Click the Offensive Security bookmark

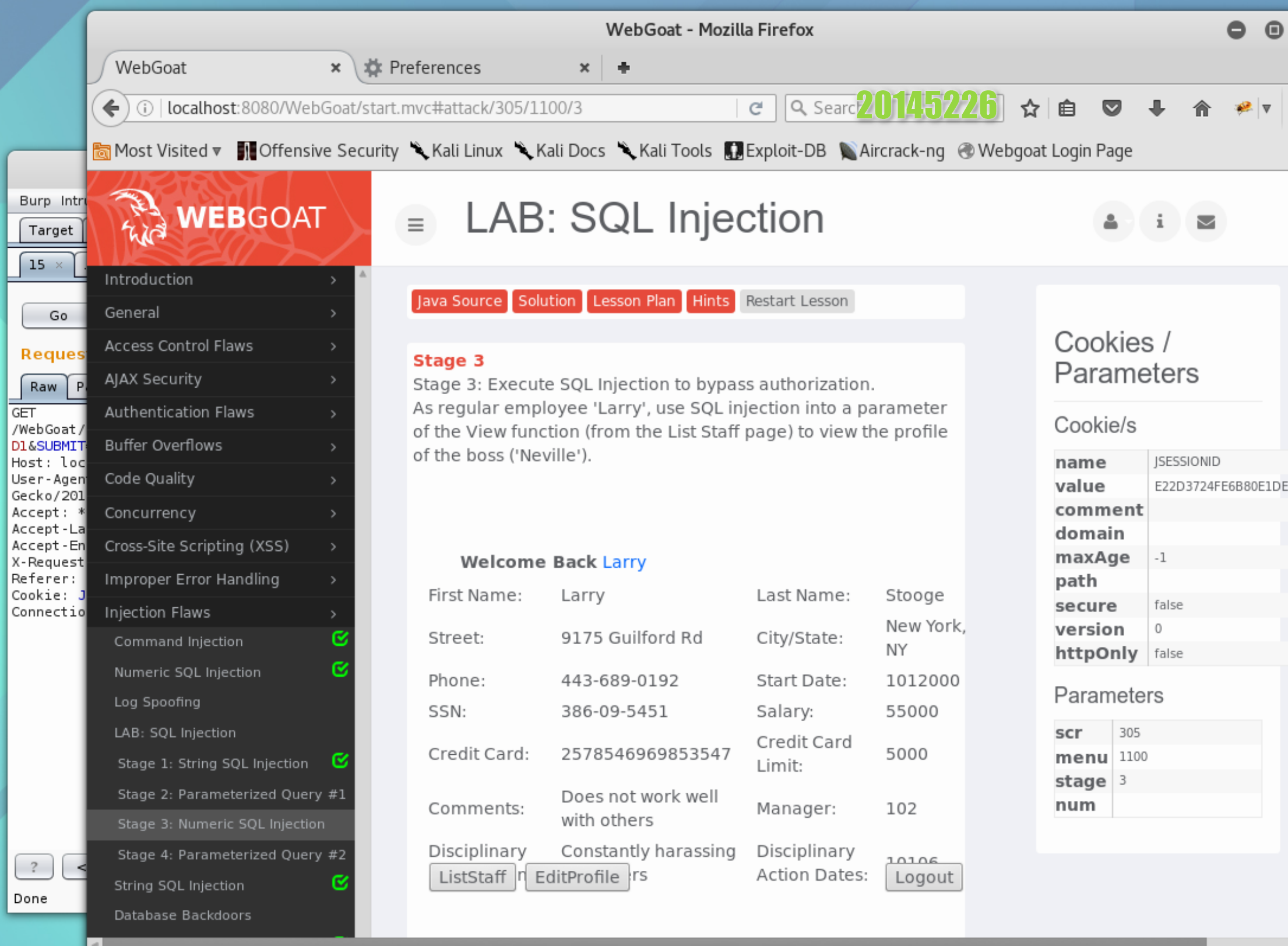pos(318,151)
